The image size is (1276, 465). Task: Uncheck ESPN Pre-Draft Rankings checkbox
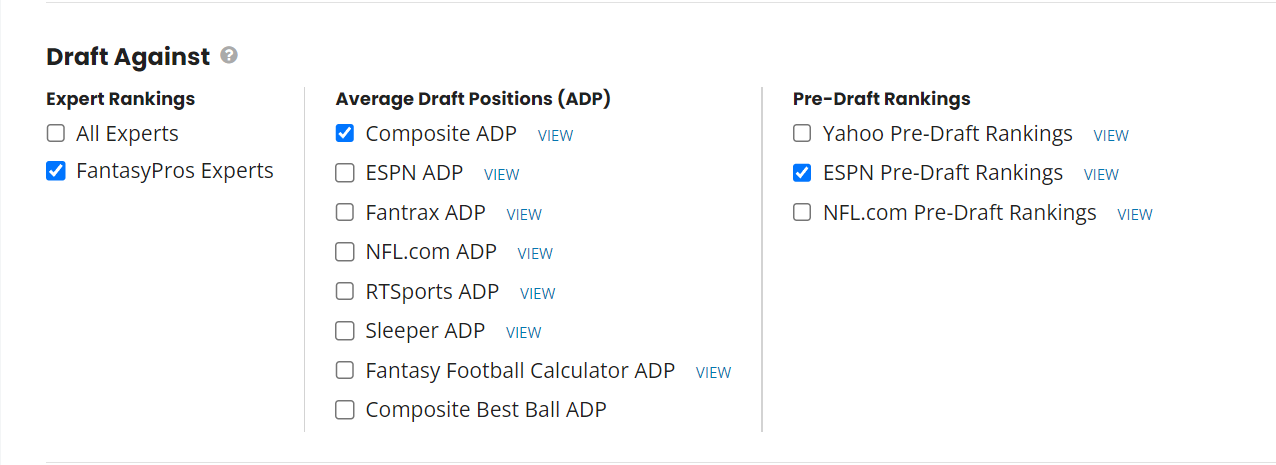tap(802, 173)
